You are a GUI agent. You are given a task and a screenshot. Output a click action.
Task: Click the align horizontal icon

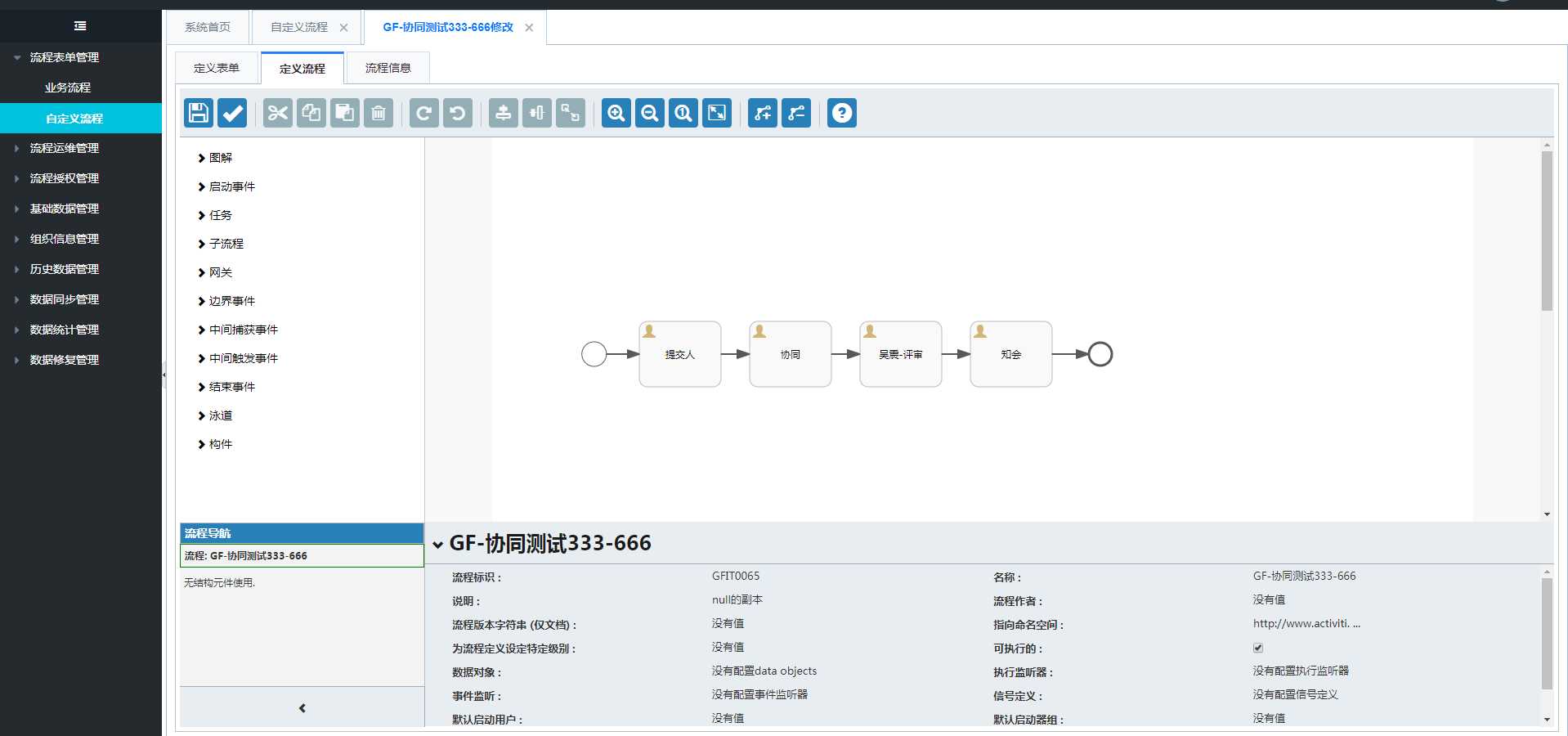tap(537, 113)
